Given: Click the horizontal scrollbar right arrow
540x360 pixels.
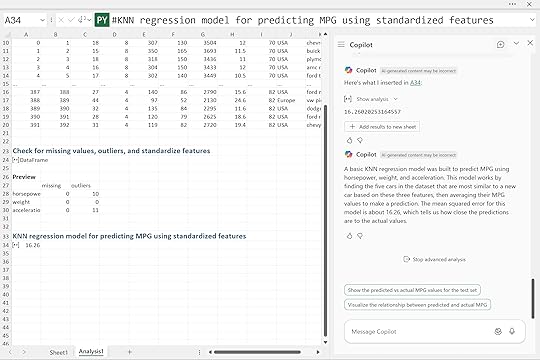Looking at the screenshot, I should coord(318,352).
